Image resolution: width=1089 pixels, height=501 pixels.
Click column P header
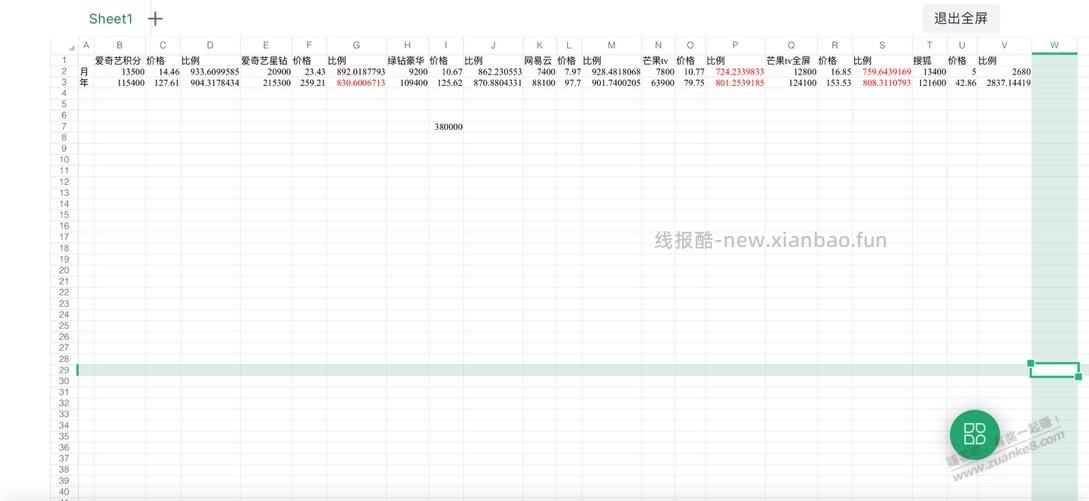pyautogui.click(x=735, y=45)
